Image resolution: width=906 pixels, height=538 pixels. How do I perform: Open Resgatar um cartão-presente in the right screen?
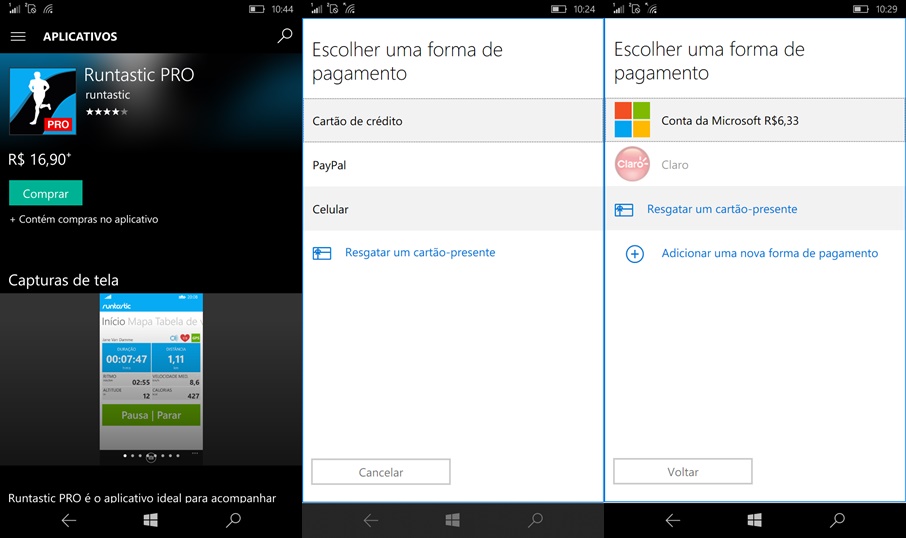tap(722, 209)
